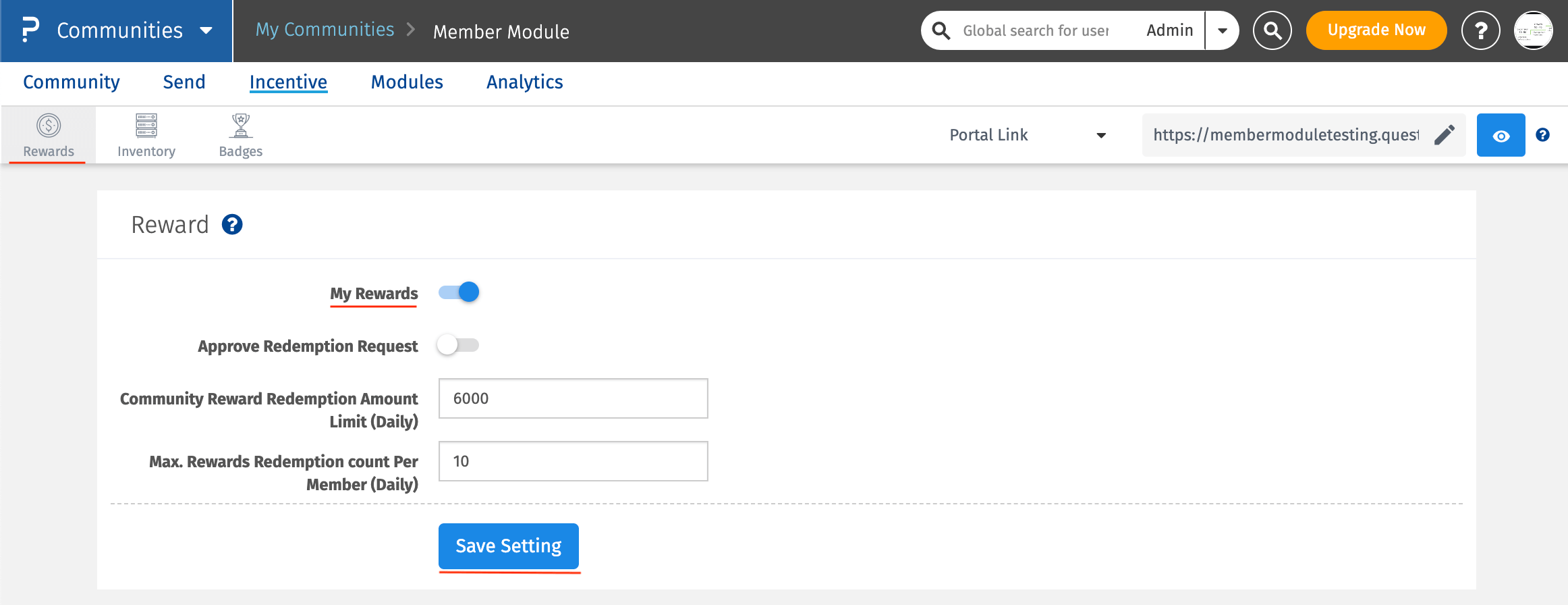The width and height of the screenshot is (1568, 605).
Task: Click the blue eye preview button
Action: pyautogui.click(x=1501, y=135)
